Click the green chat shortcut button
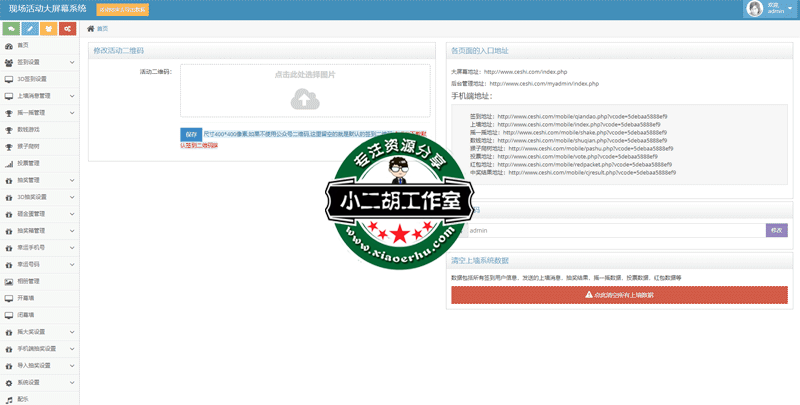This screenshot has height=405, width=800. 10,29
